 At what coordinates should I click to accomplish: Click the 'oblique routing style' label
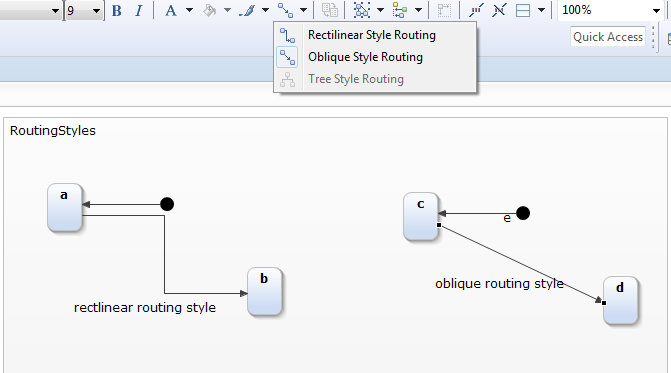(x=499, y=284)
